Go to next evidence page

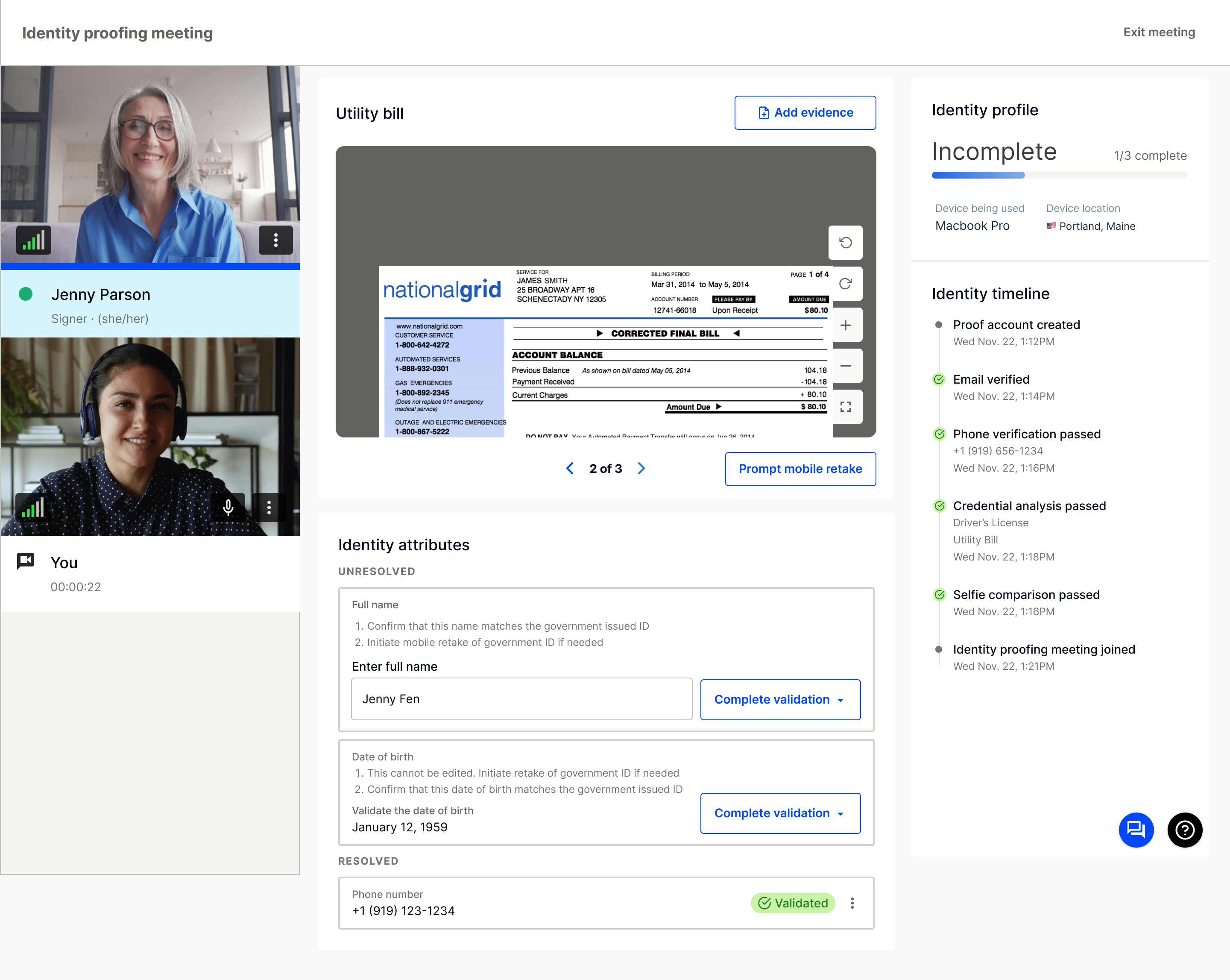point(641,469)
